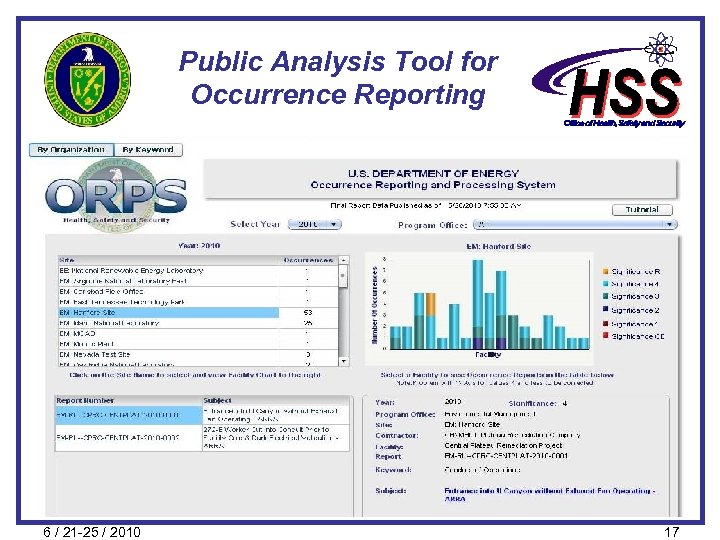The height and width of the screenshot is (540, 720).
Task: Select the EM: Argonne National Laboratory East row
Action: pyautogui.click(x=198, y=281)
